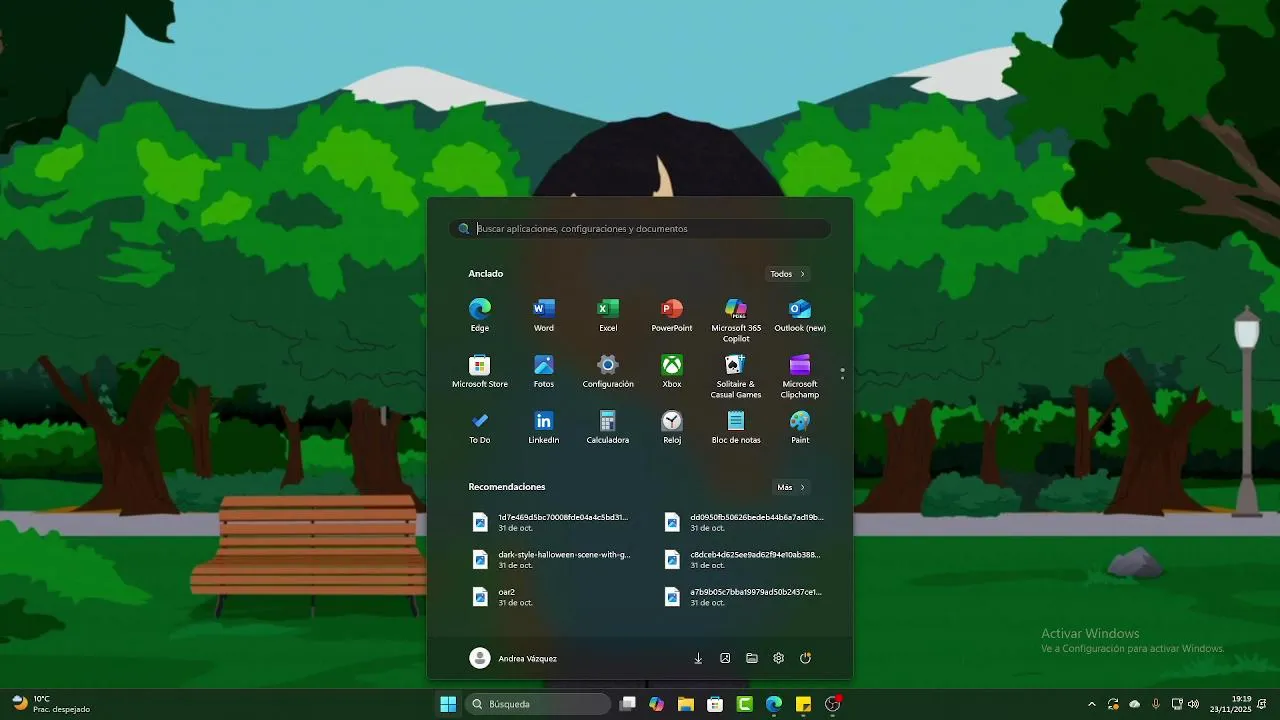Open network icon in system tray

coord(1177,704)
